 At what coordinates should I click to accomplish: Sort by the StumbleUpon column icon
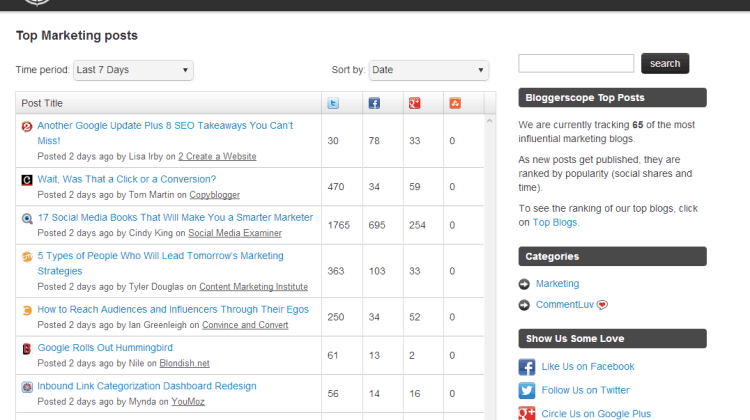(455, 103)
